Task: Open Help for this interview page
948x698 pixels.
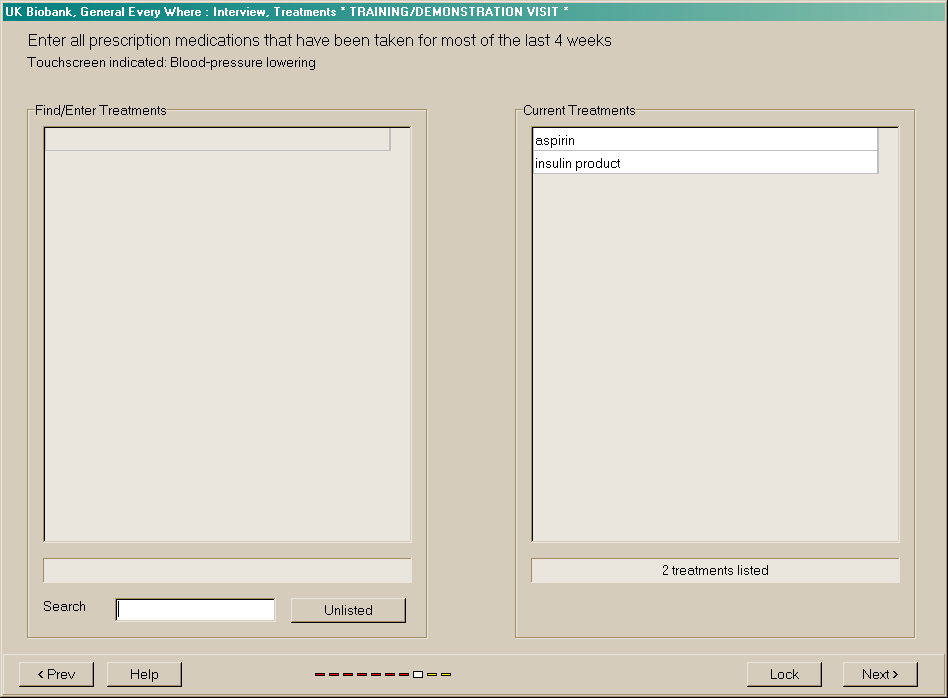Action: pyautogui.click(x=144, y=674)
